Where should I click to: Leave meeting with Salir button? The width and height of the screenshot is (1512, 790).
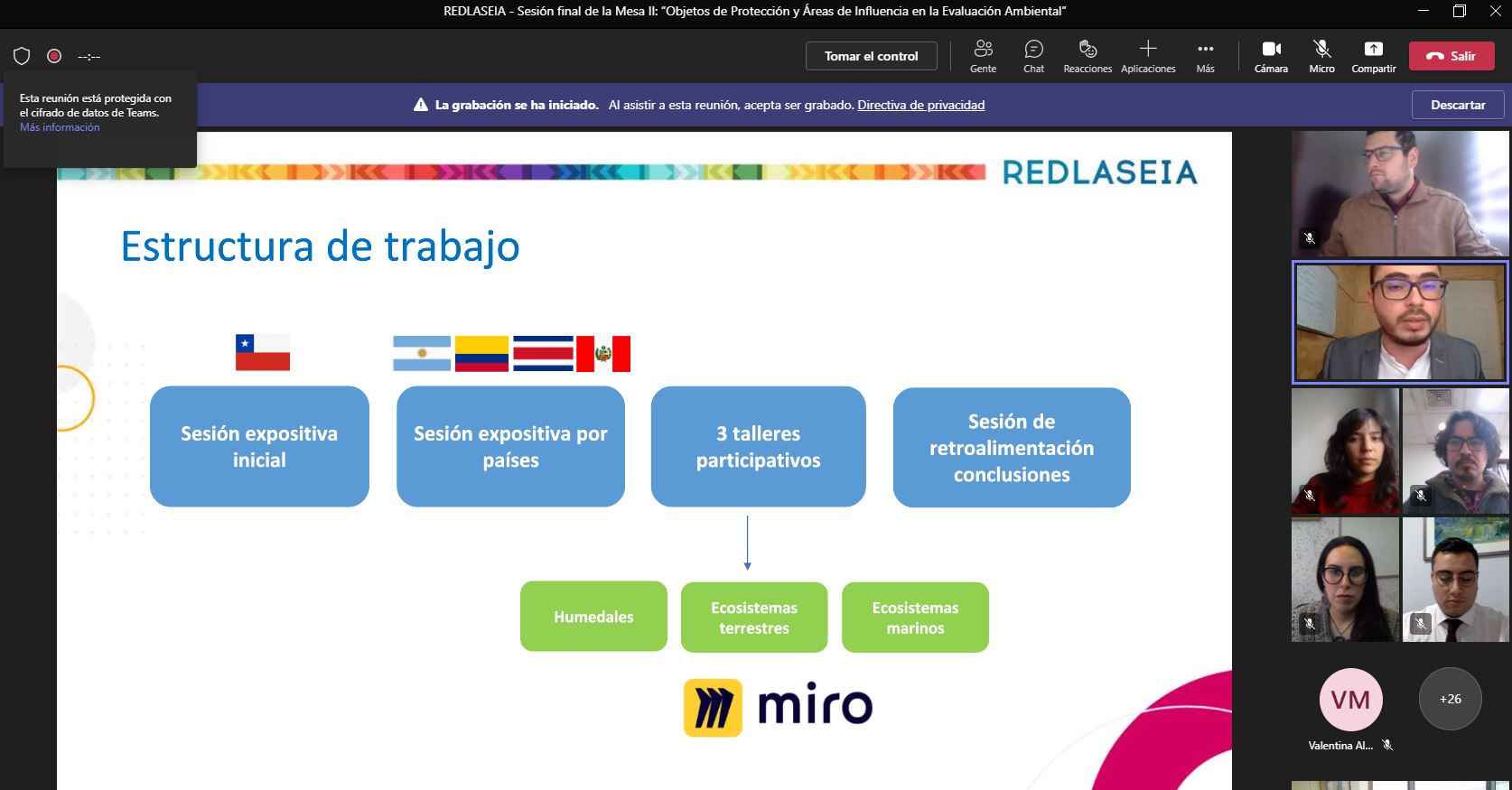coord(1451,56)
